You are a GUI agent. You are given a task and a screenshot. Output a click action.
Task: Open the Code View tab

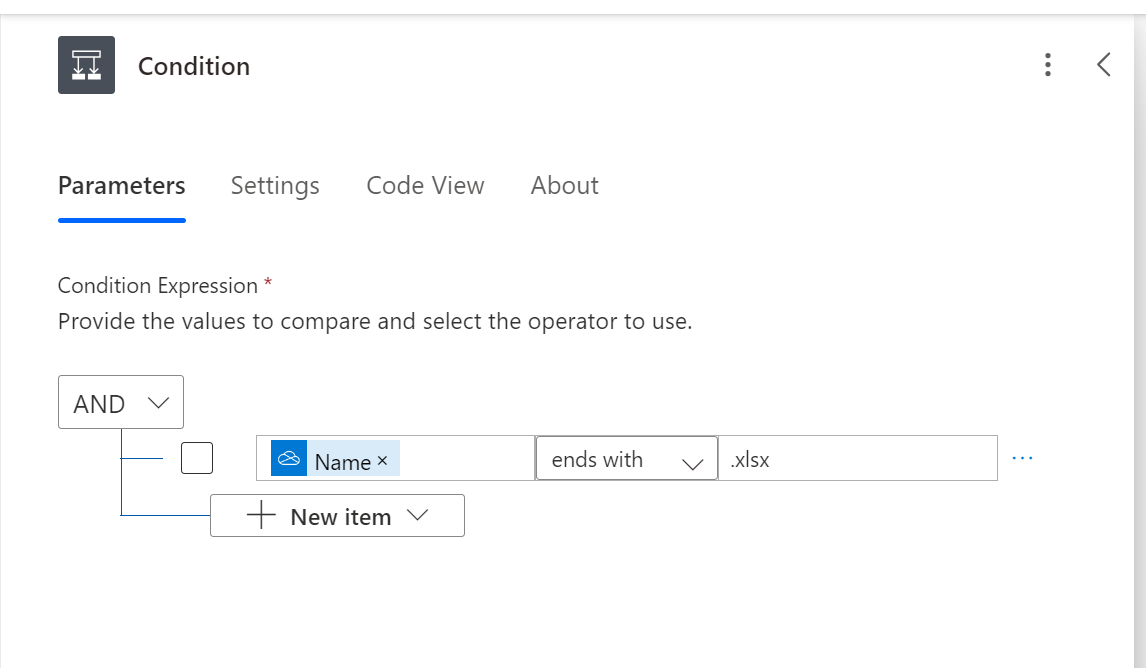(425, 185)
